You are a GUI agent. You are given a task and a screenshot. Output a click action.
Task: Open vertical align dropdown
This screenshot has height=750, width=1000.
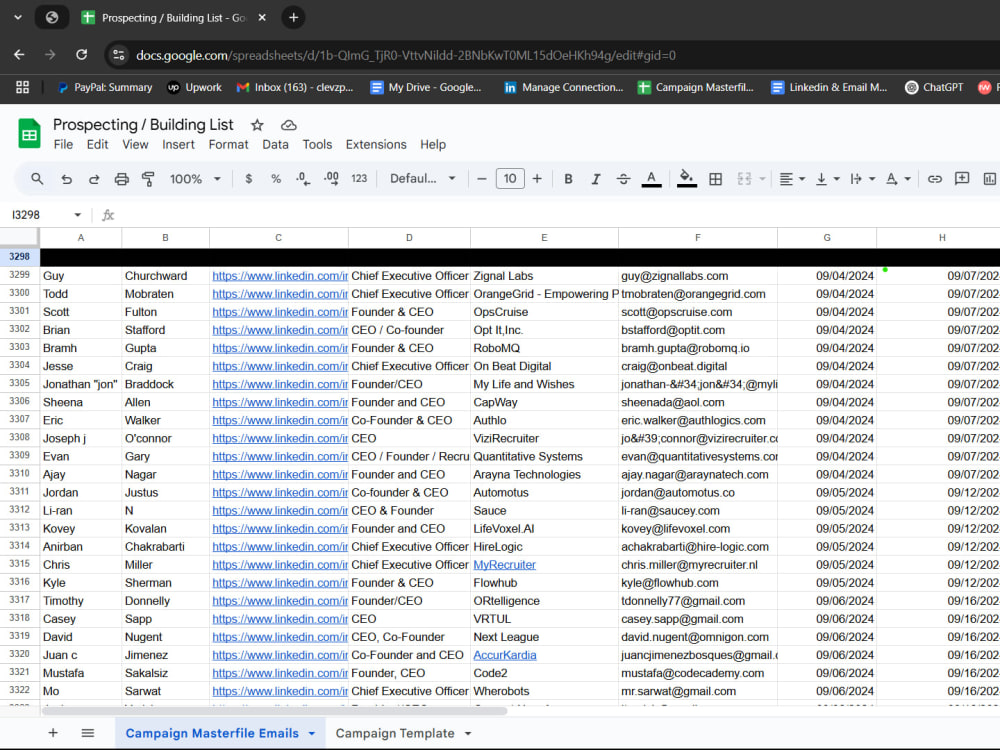click(828, 179)
